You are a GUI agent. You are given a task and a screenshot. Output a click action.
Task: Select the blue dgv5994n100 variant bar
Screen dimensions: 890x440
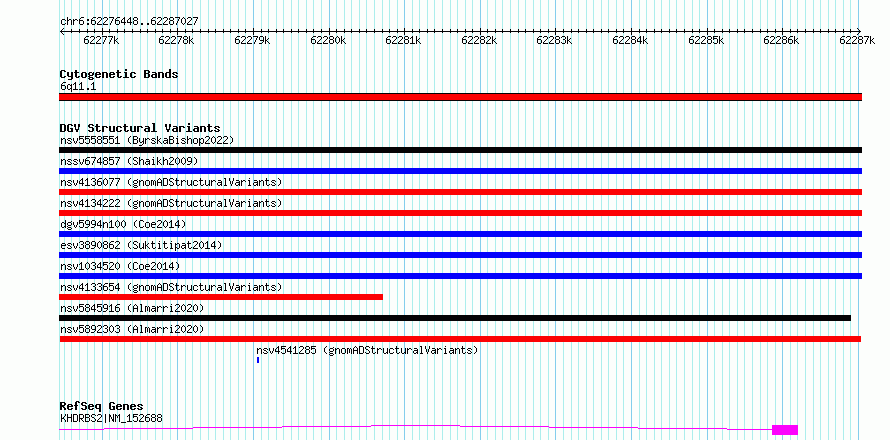[461, 234]
